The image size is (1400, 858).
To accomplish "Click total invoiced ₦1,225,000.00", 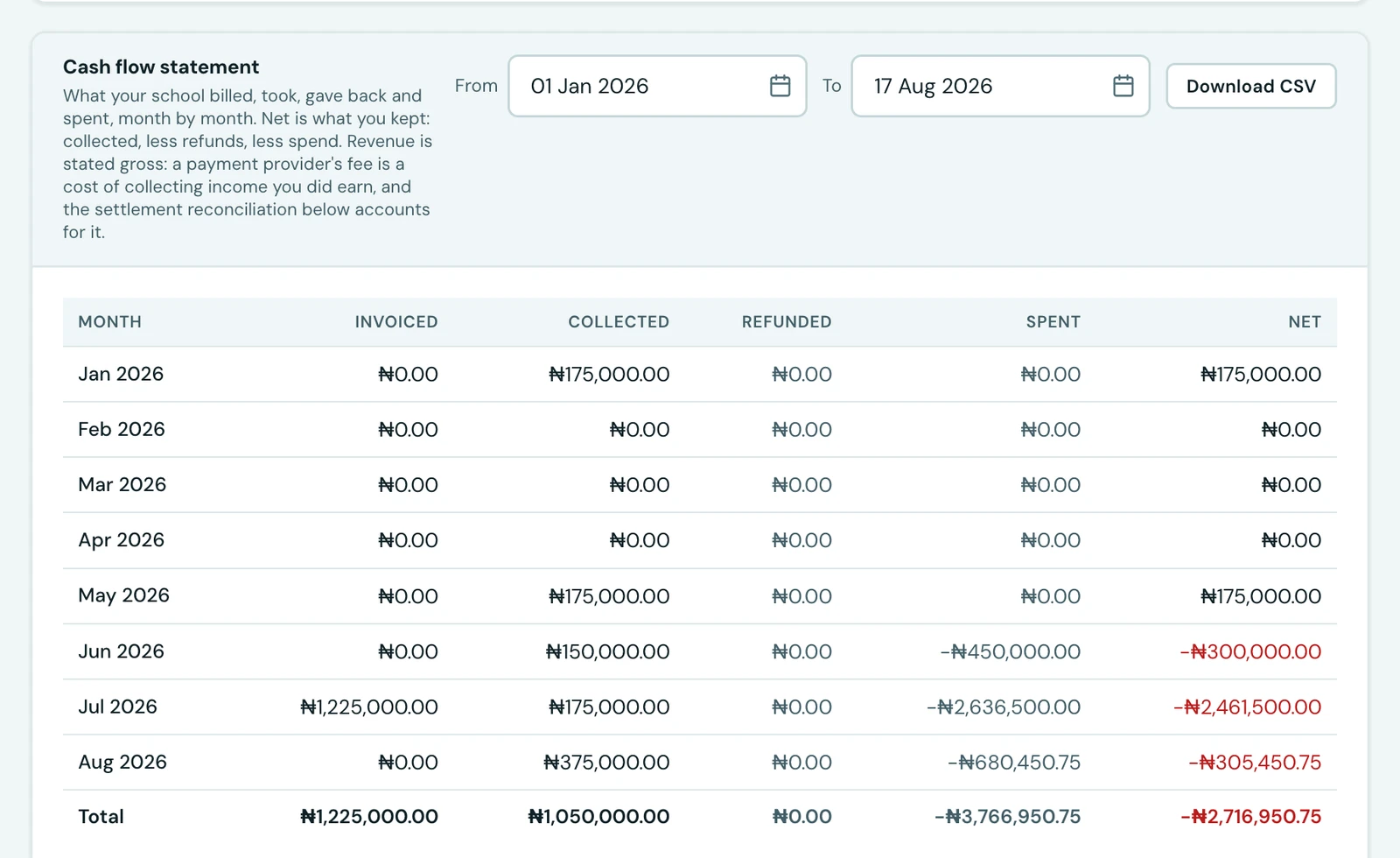I will [x=369, y=817].
